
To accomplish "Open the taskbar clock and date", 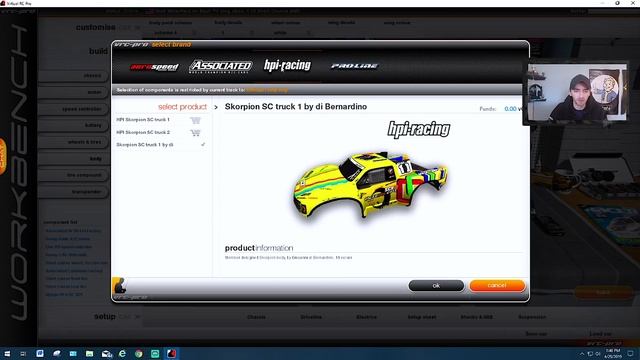I will click(x=613, y=353).
